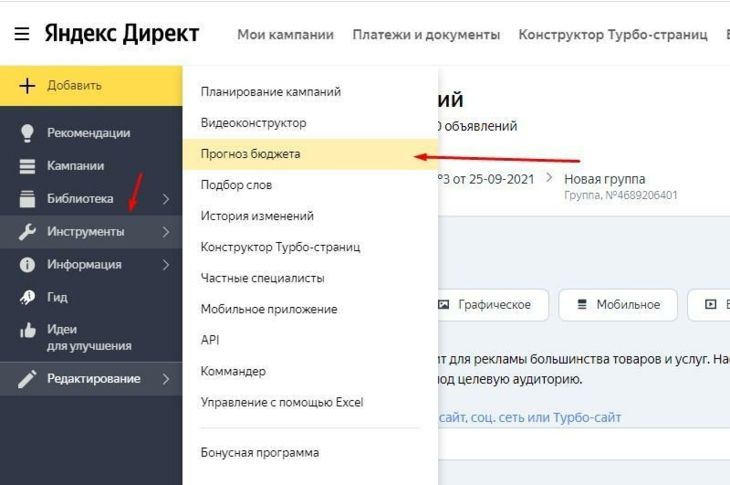Open the hamburger menu icon
This screenshot has width=730, height=485.
21,34
